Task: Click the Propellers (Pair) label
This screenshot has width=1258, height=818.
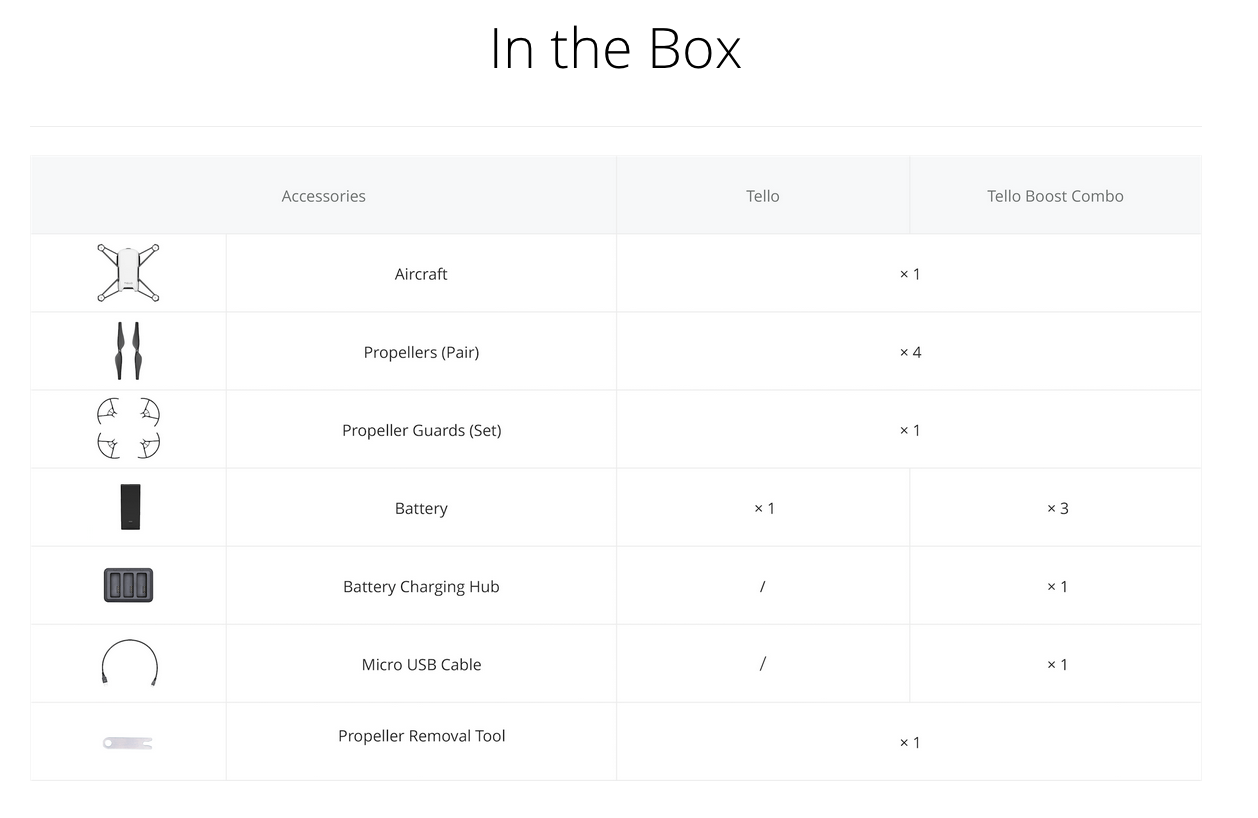Action: tap(421, 352)
